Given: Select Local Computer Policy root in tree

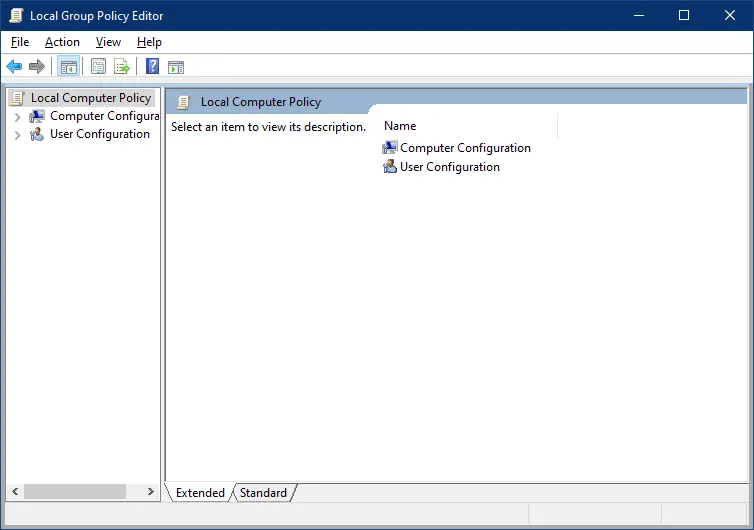Looking at the screenshot, I should [x=91, y=98].
